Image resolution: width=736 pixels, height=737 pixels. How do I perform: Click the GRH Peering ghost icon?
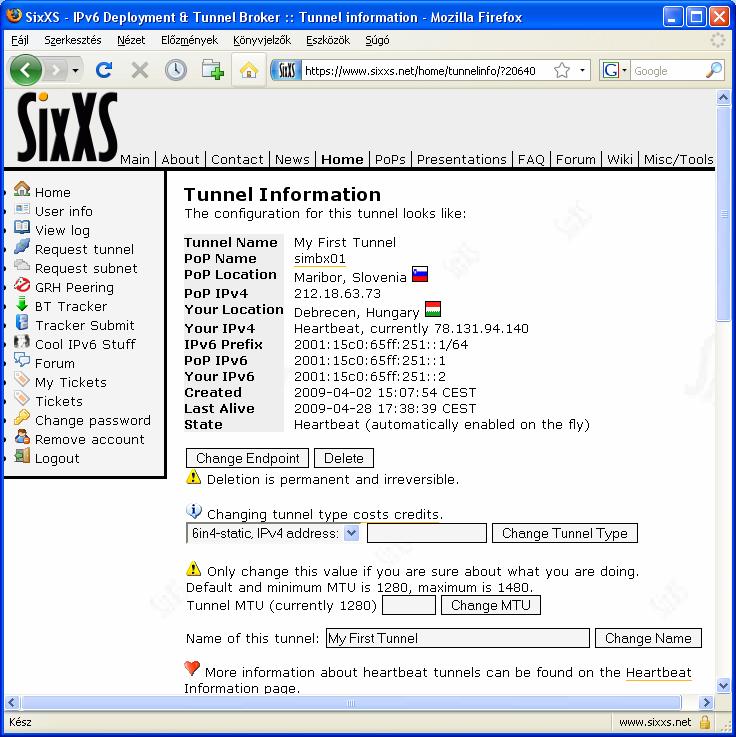(22, 284)
